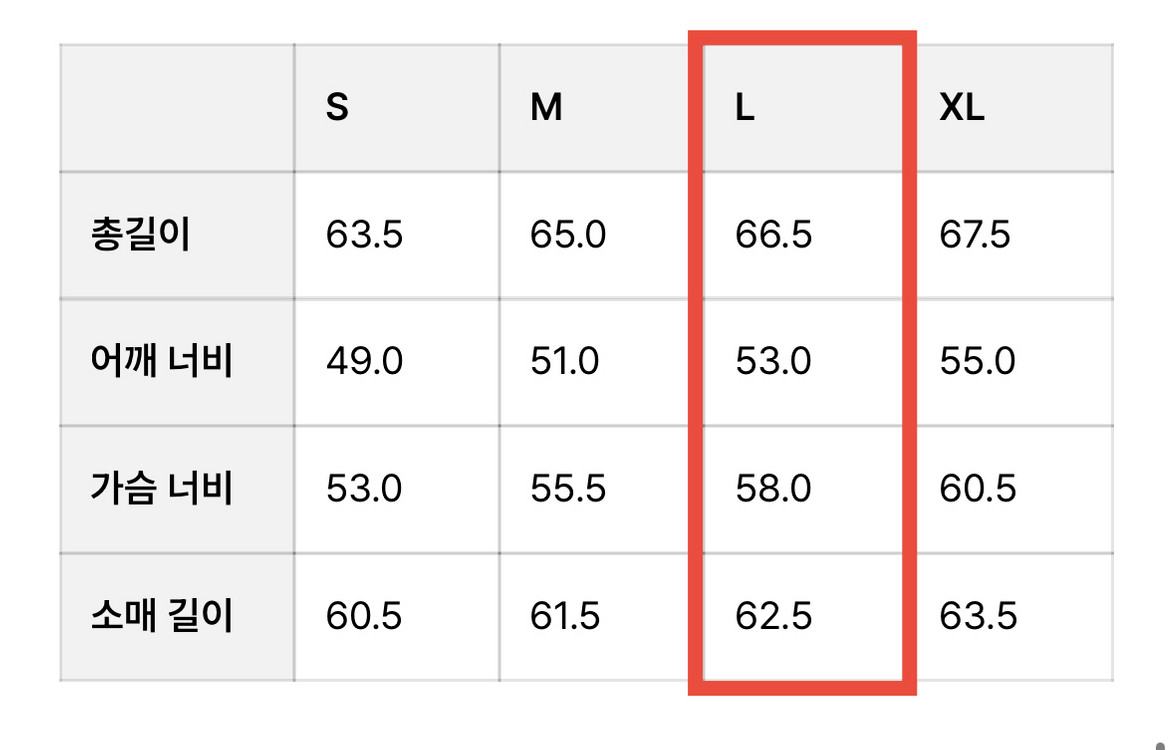This screenshot has width=1174, height=750.
Task: Click the 55.5 chest width cell
Action: pos(568,489)
